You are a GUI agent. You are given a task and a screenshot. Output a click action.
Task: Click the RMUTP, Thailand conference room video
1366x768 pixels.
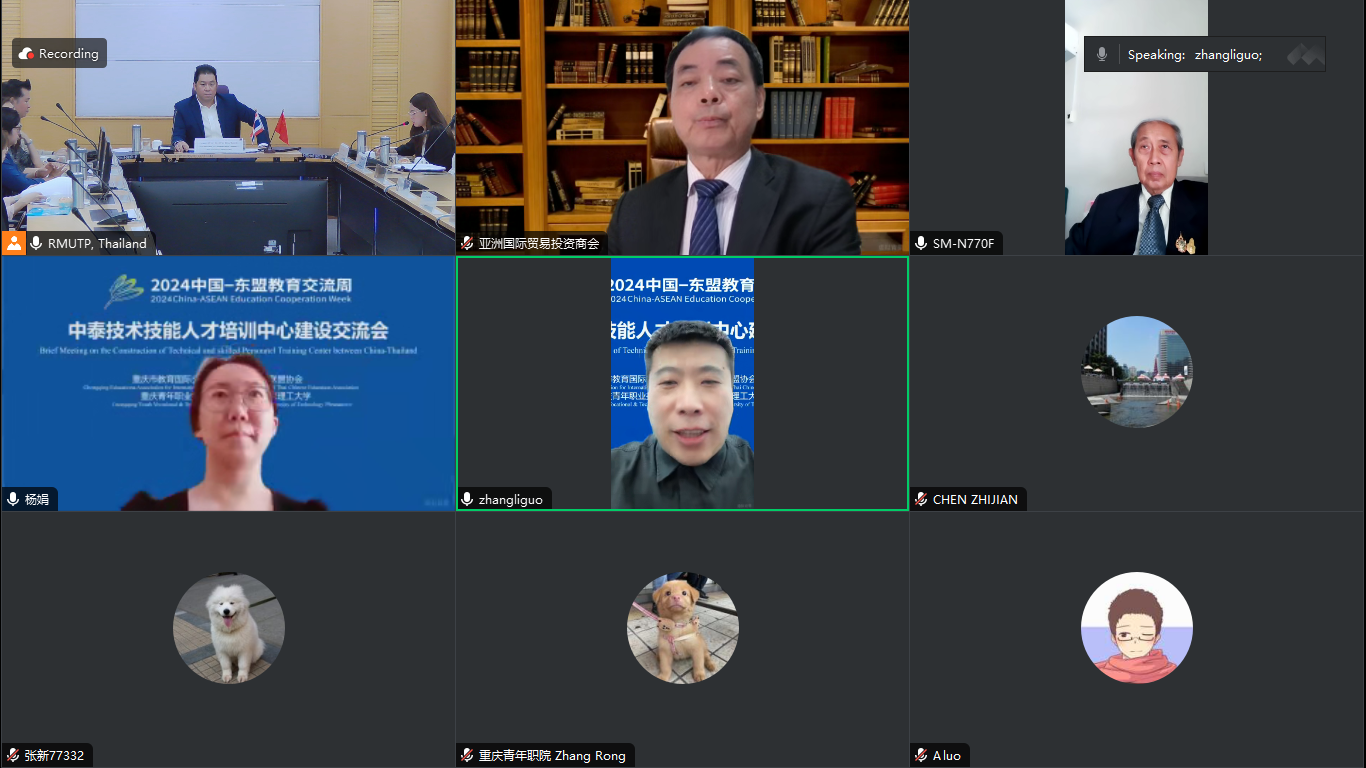pyautogui.click(x=228, y=130)
